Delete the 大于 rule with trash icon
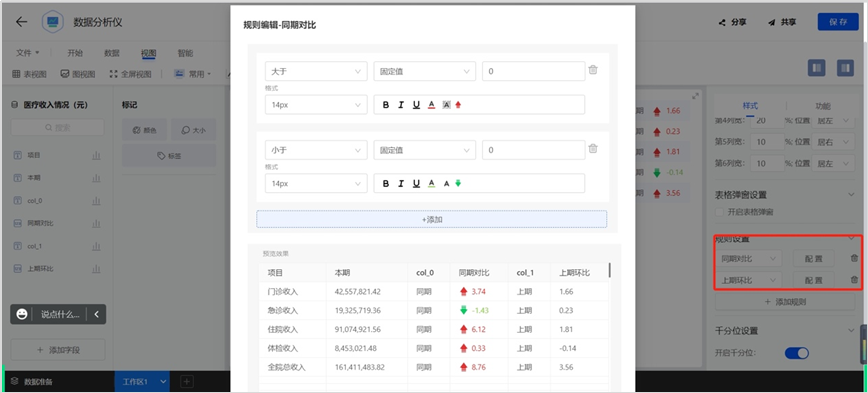Image resolution: width=868 pixels, height=393 pixels. coord(593,70)
